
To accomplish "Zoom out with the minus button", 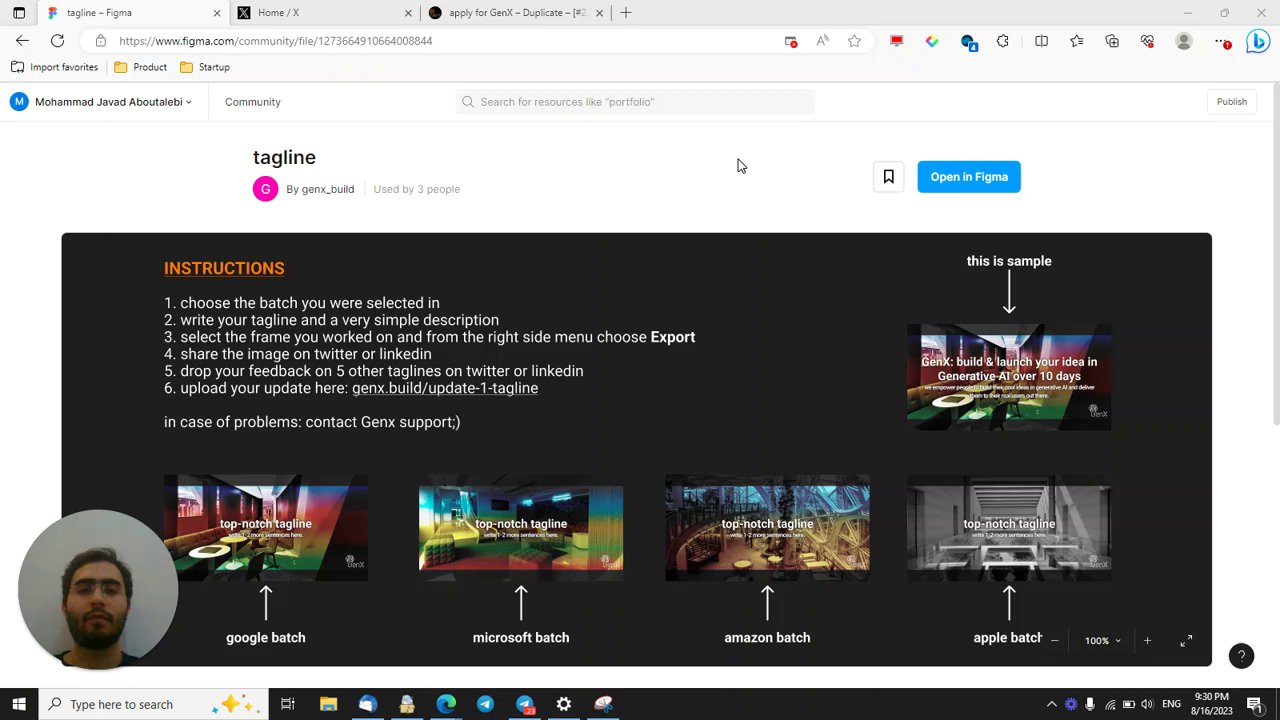I will (x=1054, y=640).
